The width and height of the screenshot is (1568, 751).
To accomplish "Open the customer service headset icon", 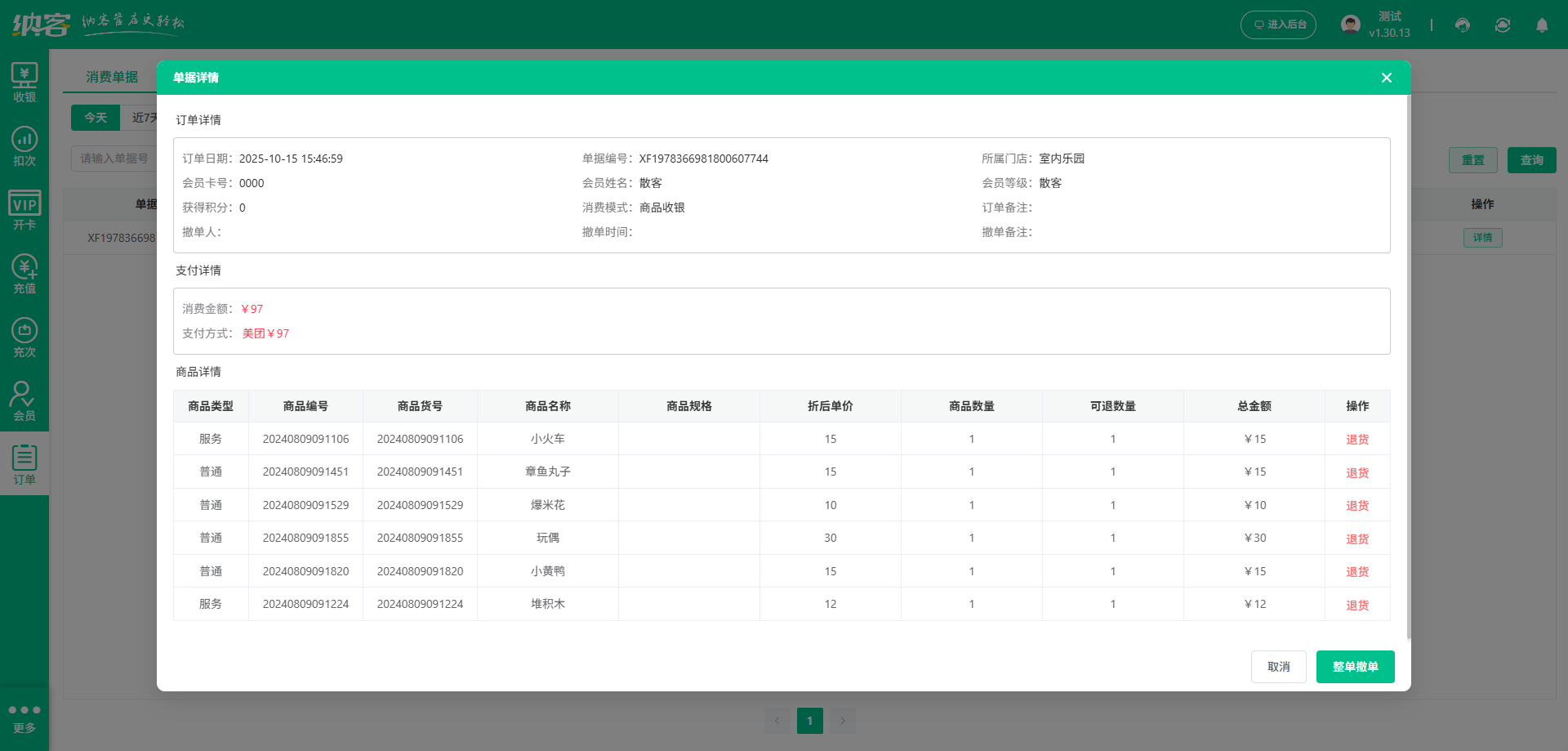I will click(x=1462, y=25).
